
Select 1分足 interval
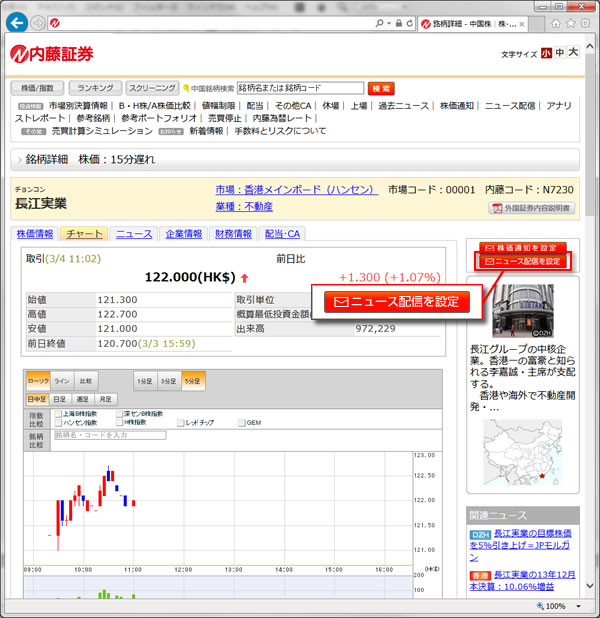(145, 381)
